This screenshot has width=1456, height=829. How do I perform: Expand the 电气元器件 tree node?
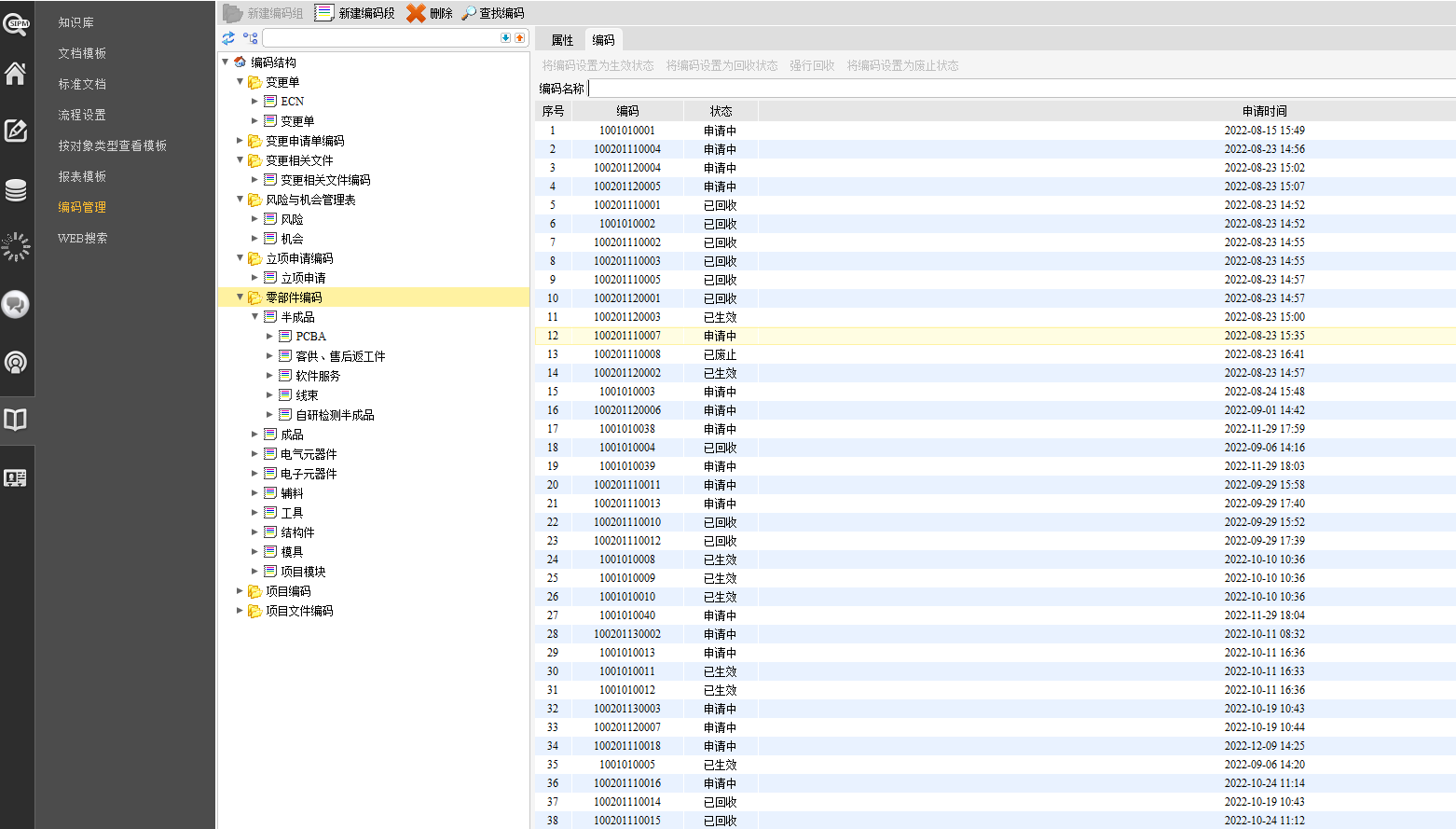coord(254,454)
